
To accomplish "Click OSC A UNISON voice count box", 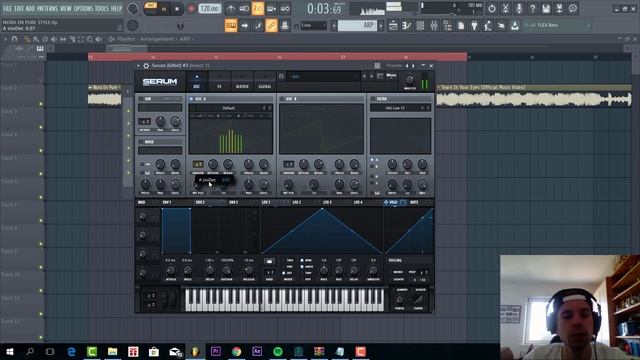I will [198, 164].
